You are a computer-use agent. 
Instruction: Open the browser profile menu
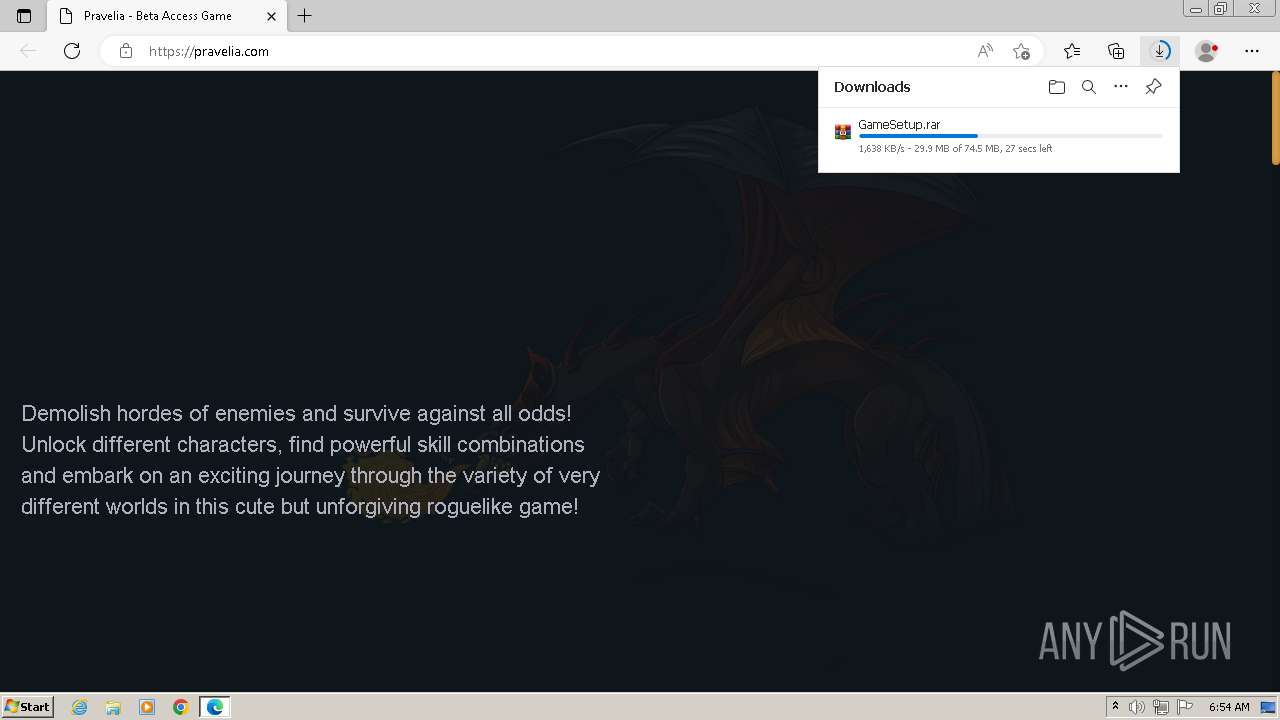point(1207,51)
